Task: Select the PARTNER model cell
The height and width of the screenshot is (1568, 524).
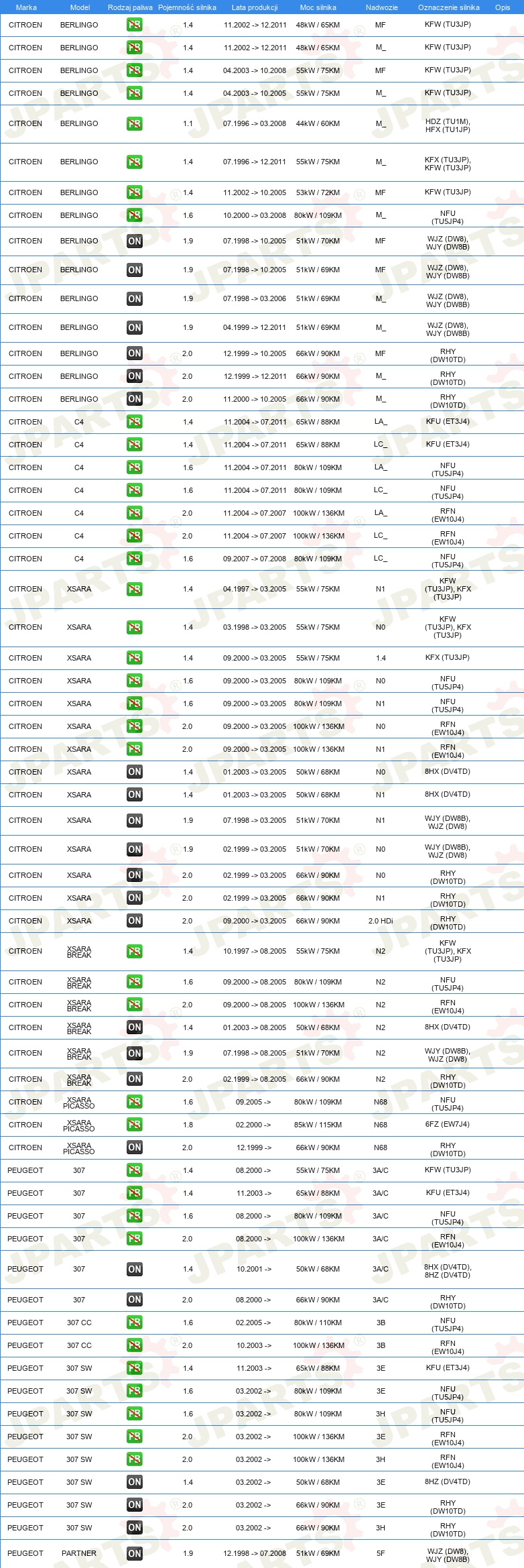Action: coord(79,1553)
